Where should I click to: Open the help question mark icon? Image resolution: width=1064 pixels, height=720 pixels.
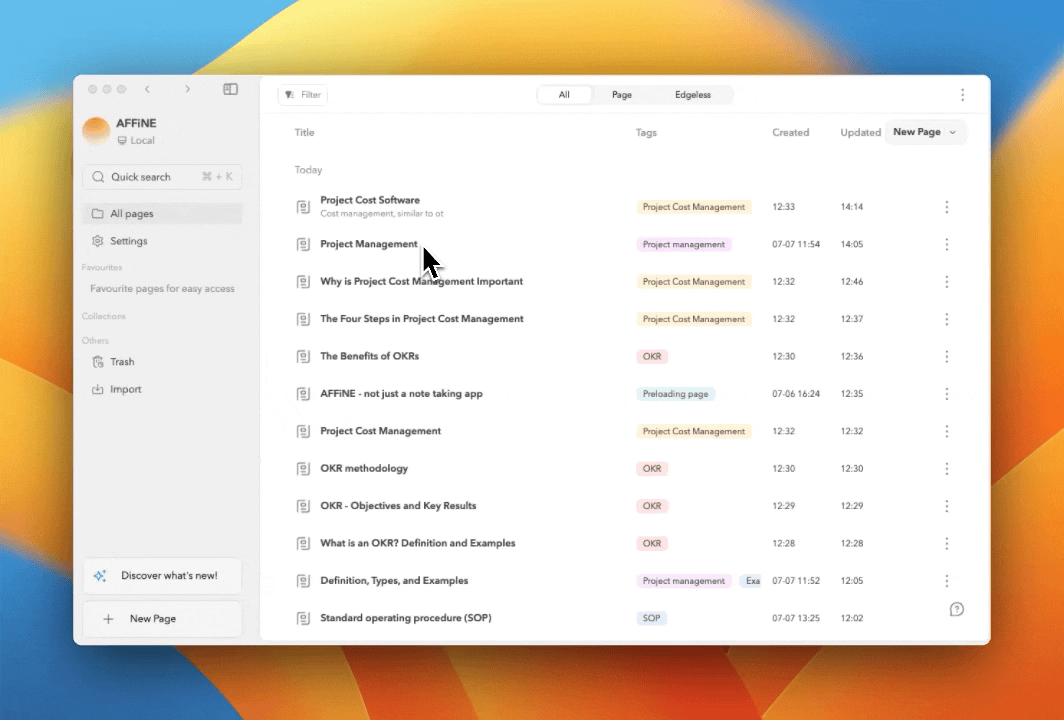coord(957,609)
